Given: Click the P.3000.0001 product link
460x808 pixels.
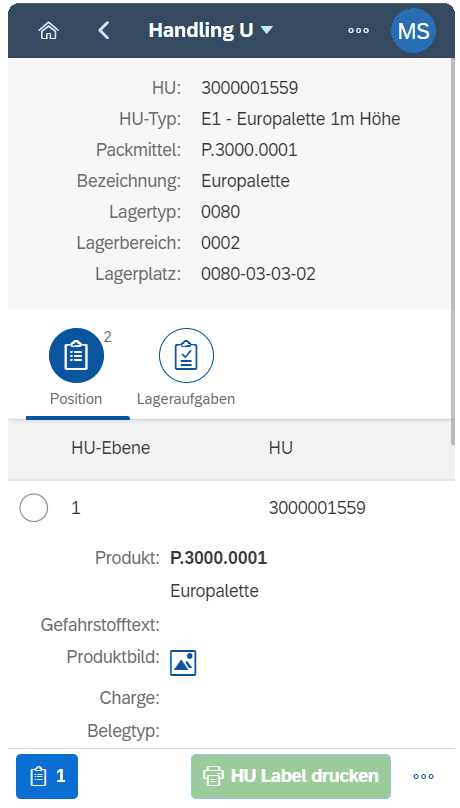Looking at the screenshot, I should point(218,558).
